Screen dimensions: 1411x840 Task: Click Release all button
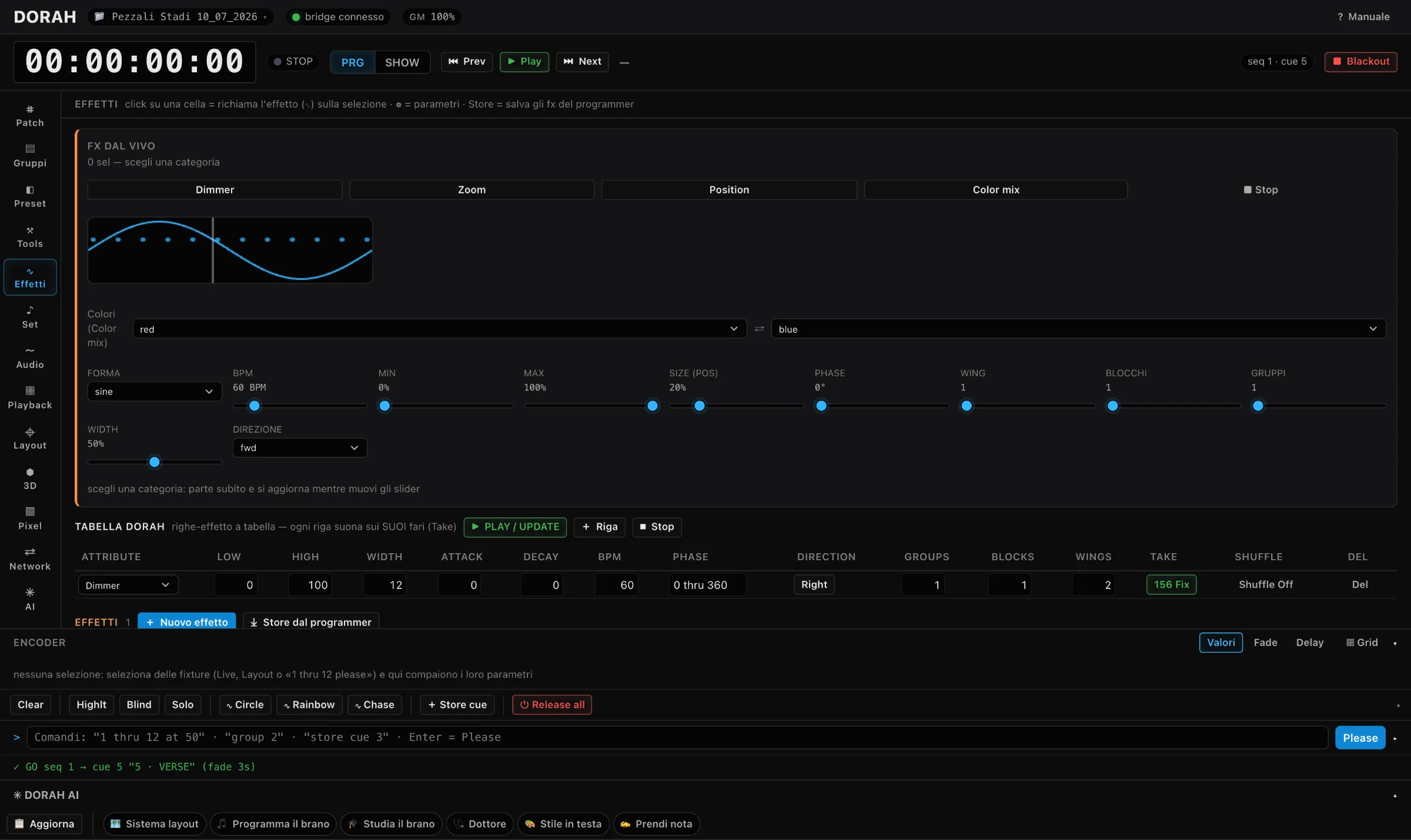[x=552, y=704]
